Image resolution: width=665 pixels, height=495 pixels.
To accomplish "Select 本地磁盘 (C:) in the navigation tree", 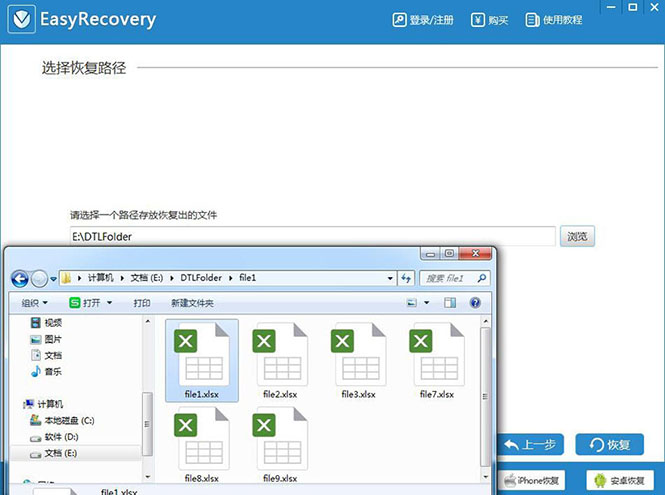I will 64,420.
